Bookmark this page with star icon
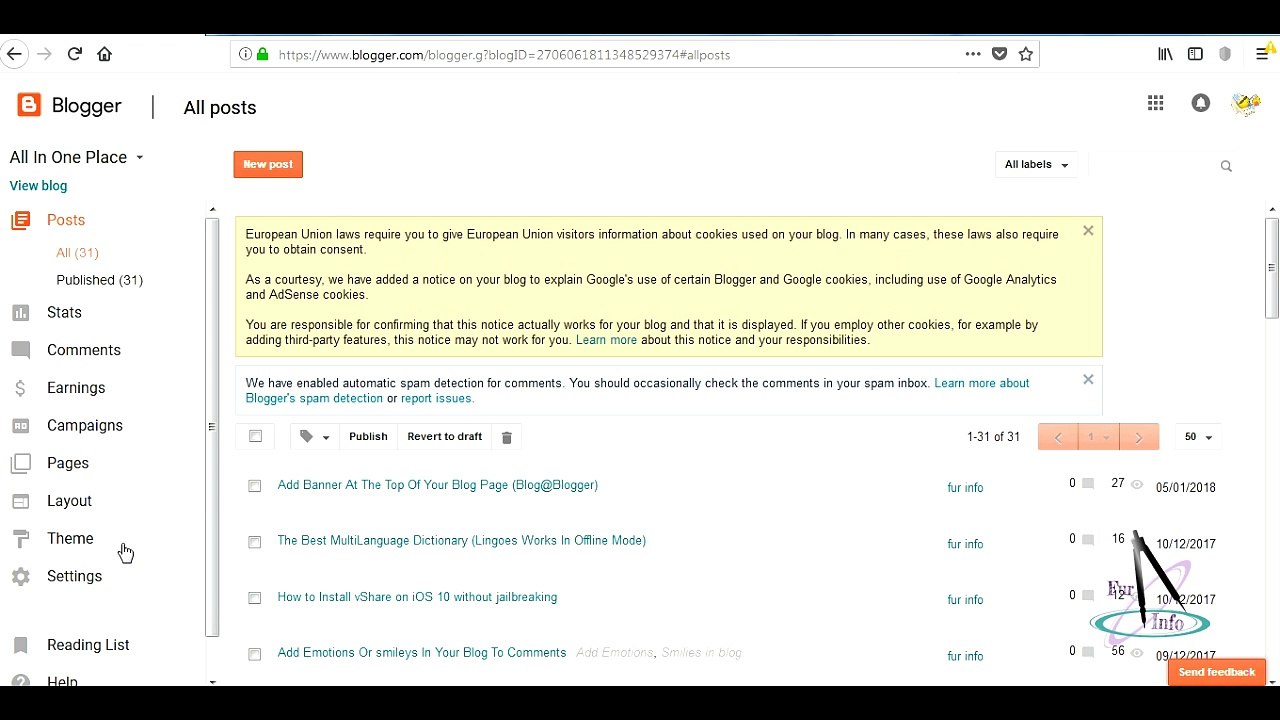Image resolution: width=1280 pixels, height=720 pixels. point(1025,54)
